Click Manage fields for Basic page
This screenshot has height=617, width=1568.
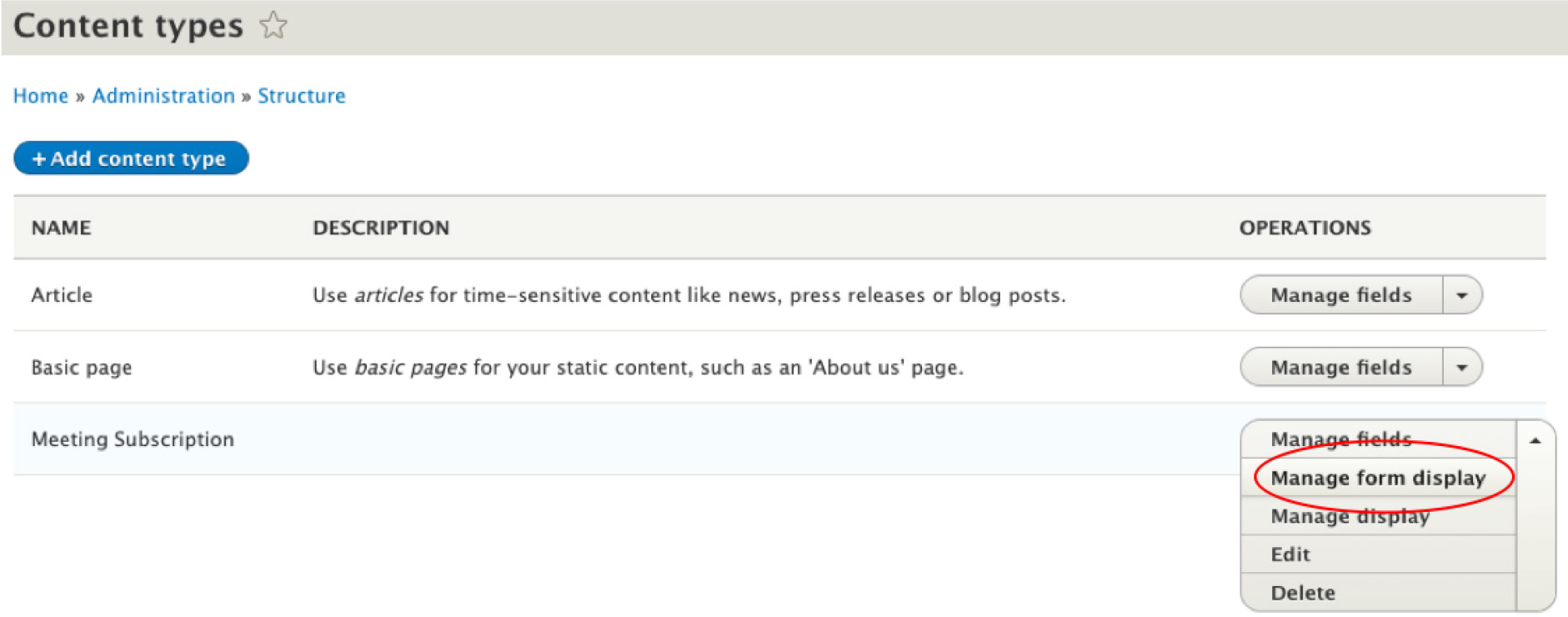pos(1340,368)
